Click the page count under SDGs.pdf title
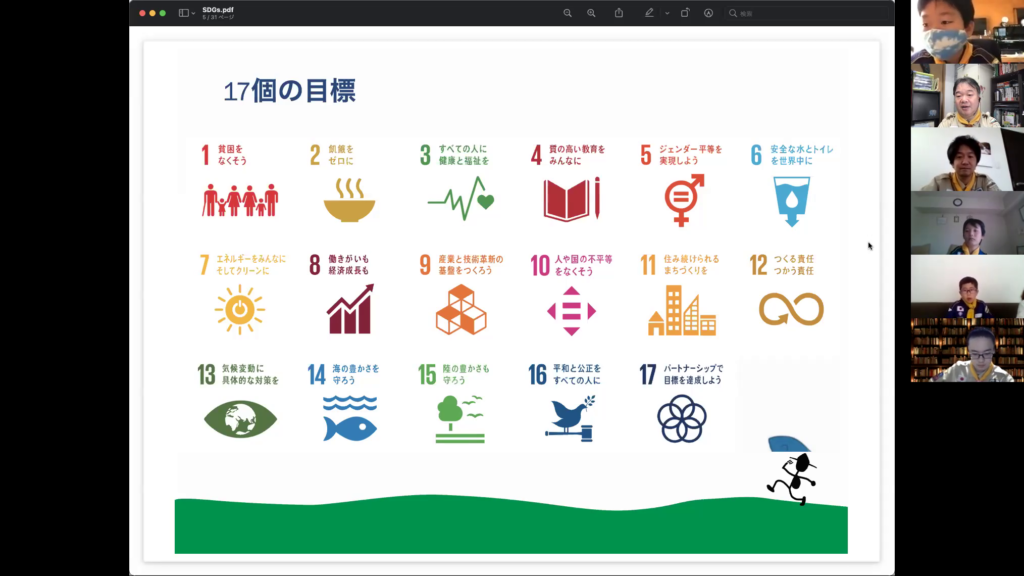Image resolution: width=1024 pixels, height=576 pixels. (217, 18)
